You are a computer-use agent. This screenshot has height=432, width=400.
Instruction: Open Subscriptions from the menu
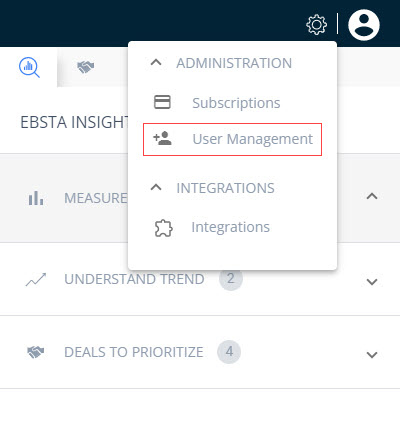pos(236,103)
